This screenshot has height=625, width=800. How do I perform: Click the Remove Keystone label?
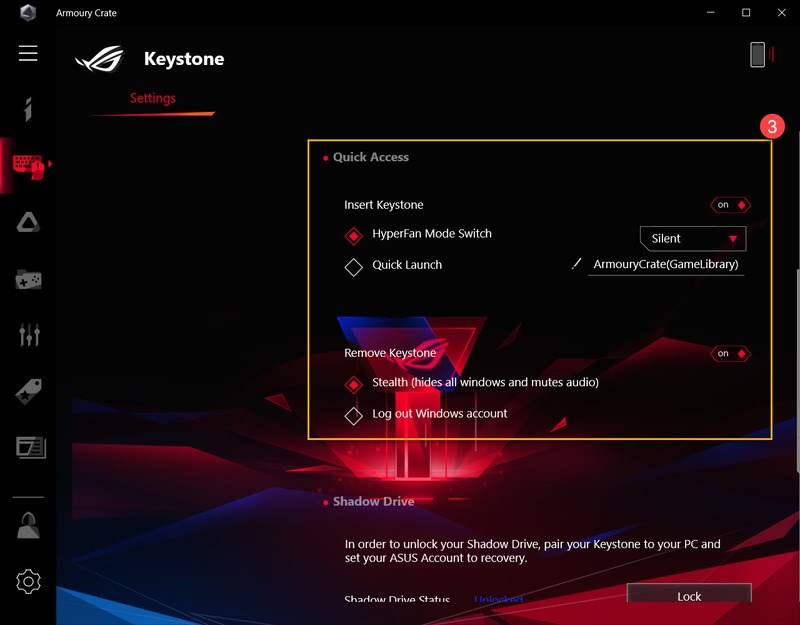point(390,353)
